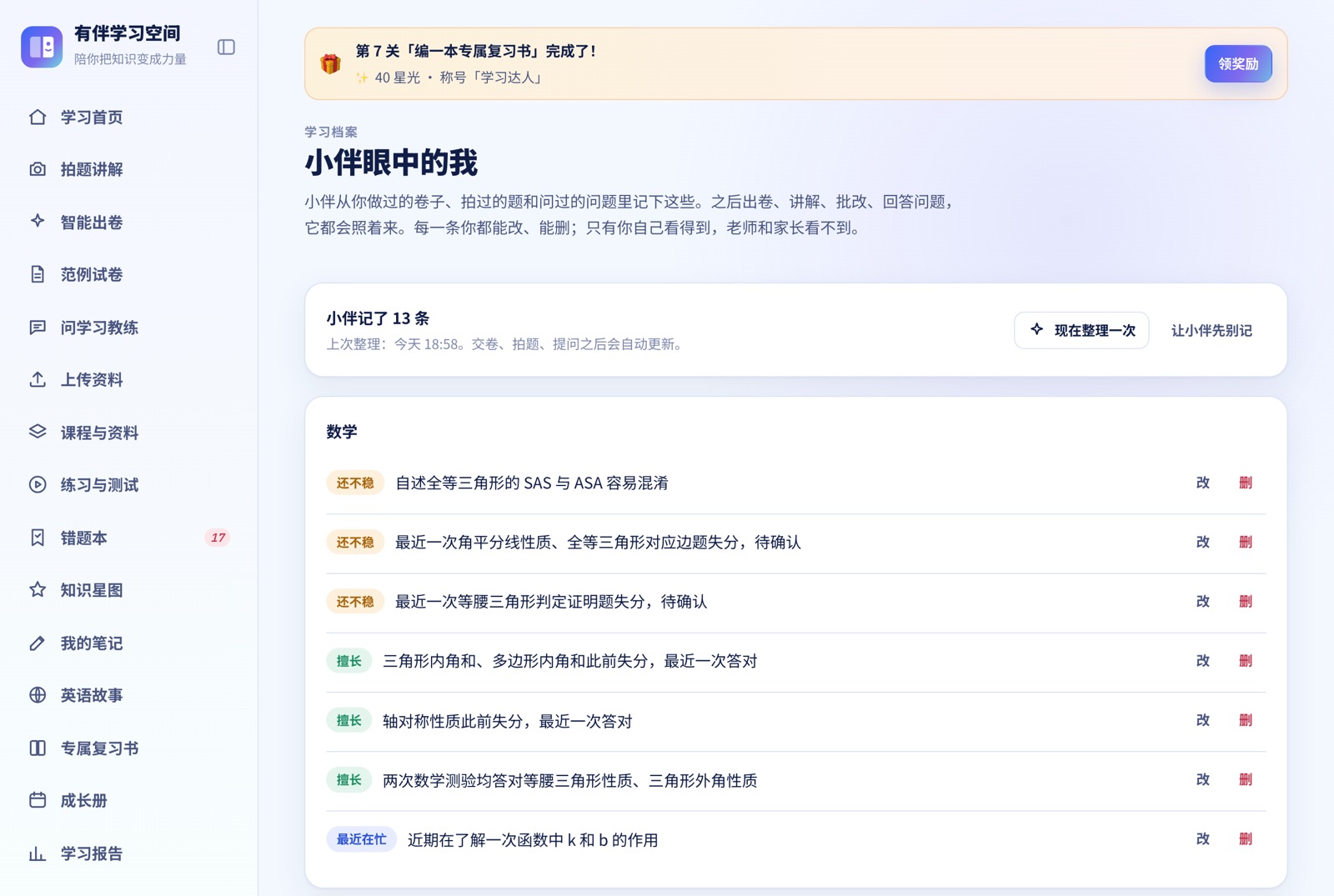Screen dimensions: 1334x896
Task: Click the 有伴学习空间 app logo icon
Action: (42, 47)
